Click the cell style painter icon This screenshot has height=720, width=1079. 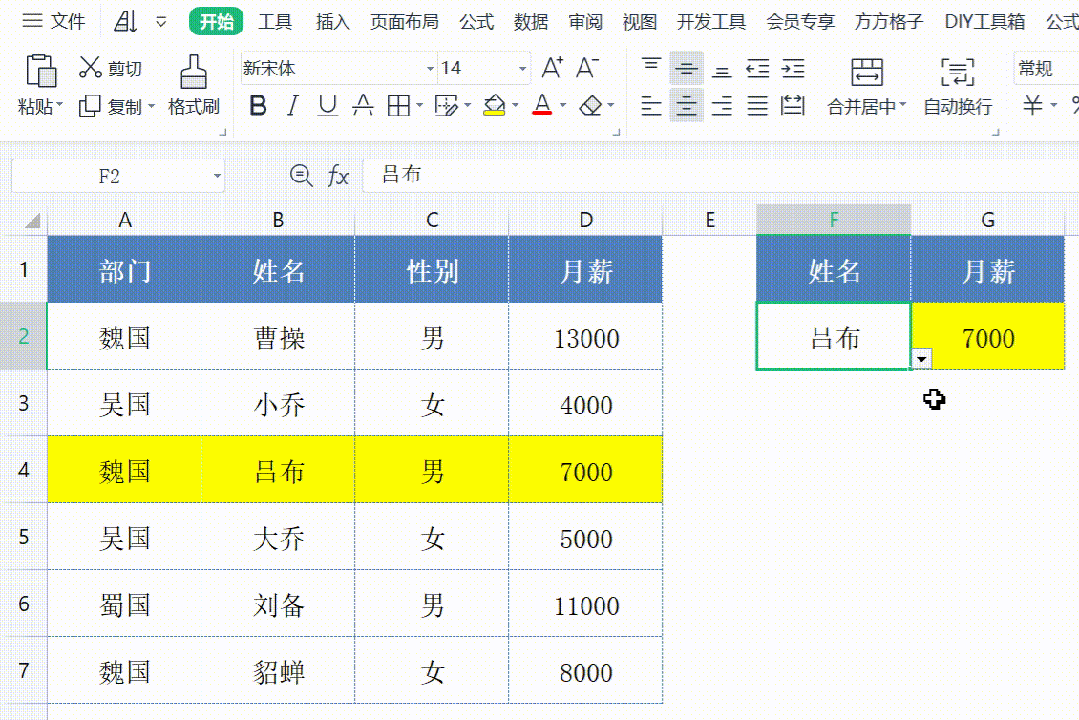click(446, 106)
